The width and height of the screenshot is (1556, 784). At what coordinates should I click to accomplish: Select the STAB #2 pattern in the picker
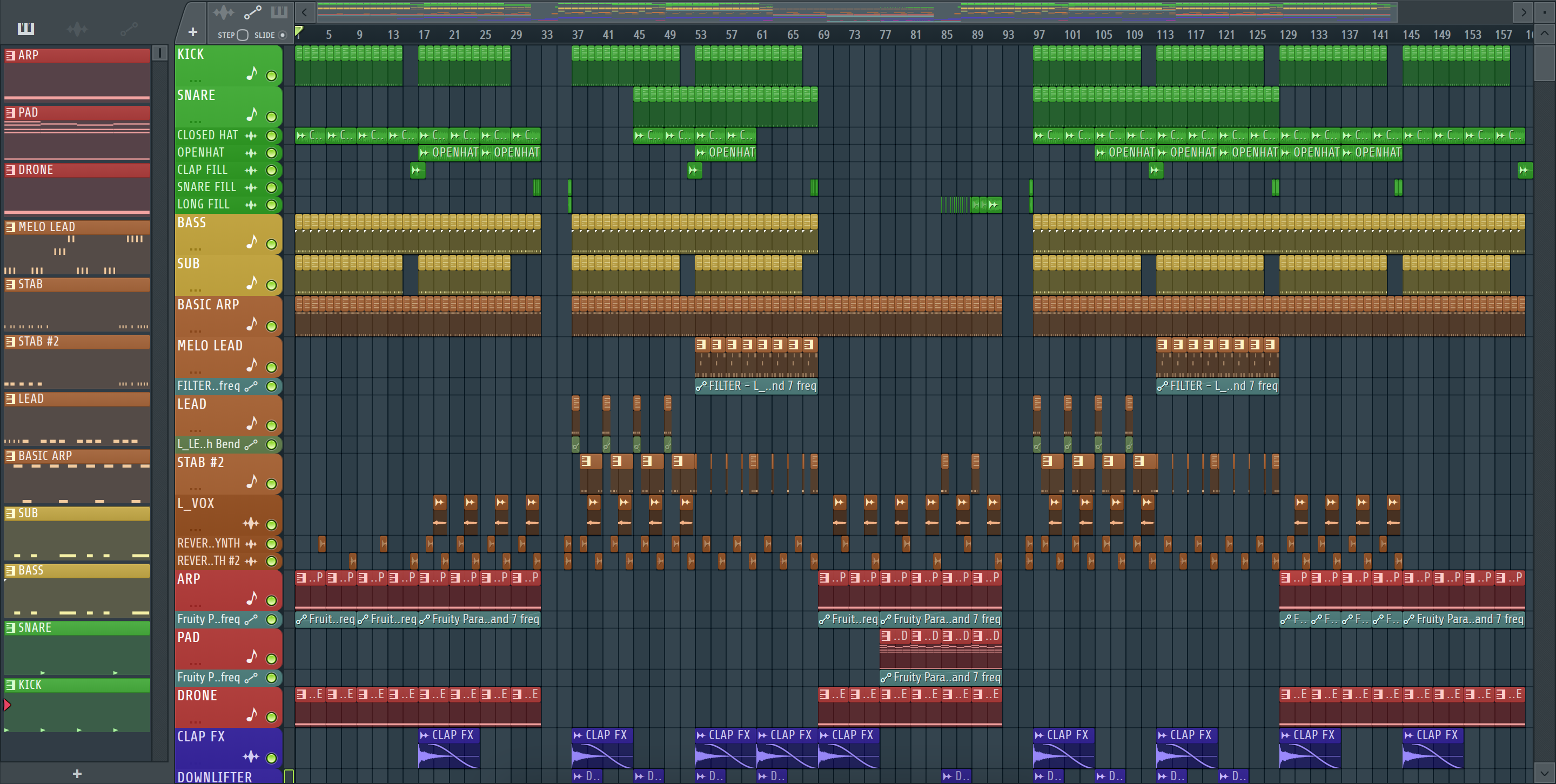[77, 361]
